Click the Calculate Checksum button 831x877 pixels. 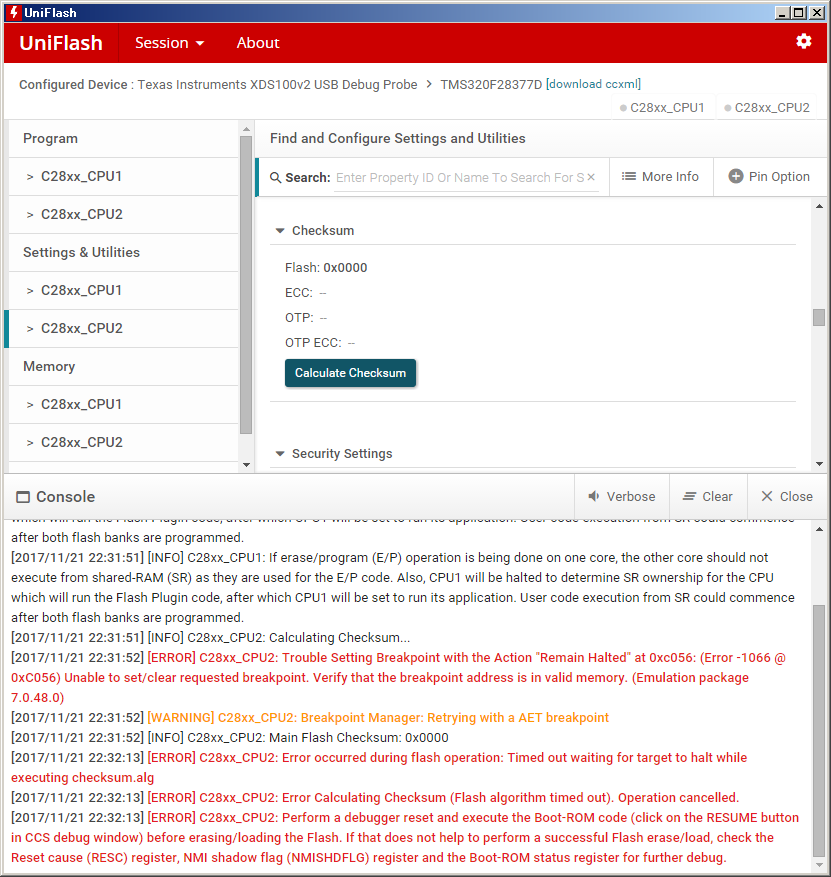pos(350,373)
